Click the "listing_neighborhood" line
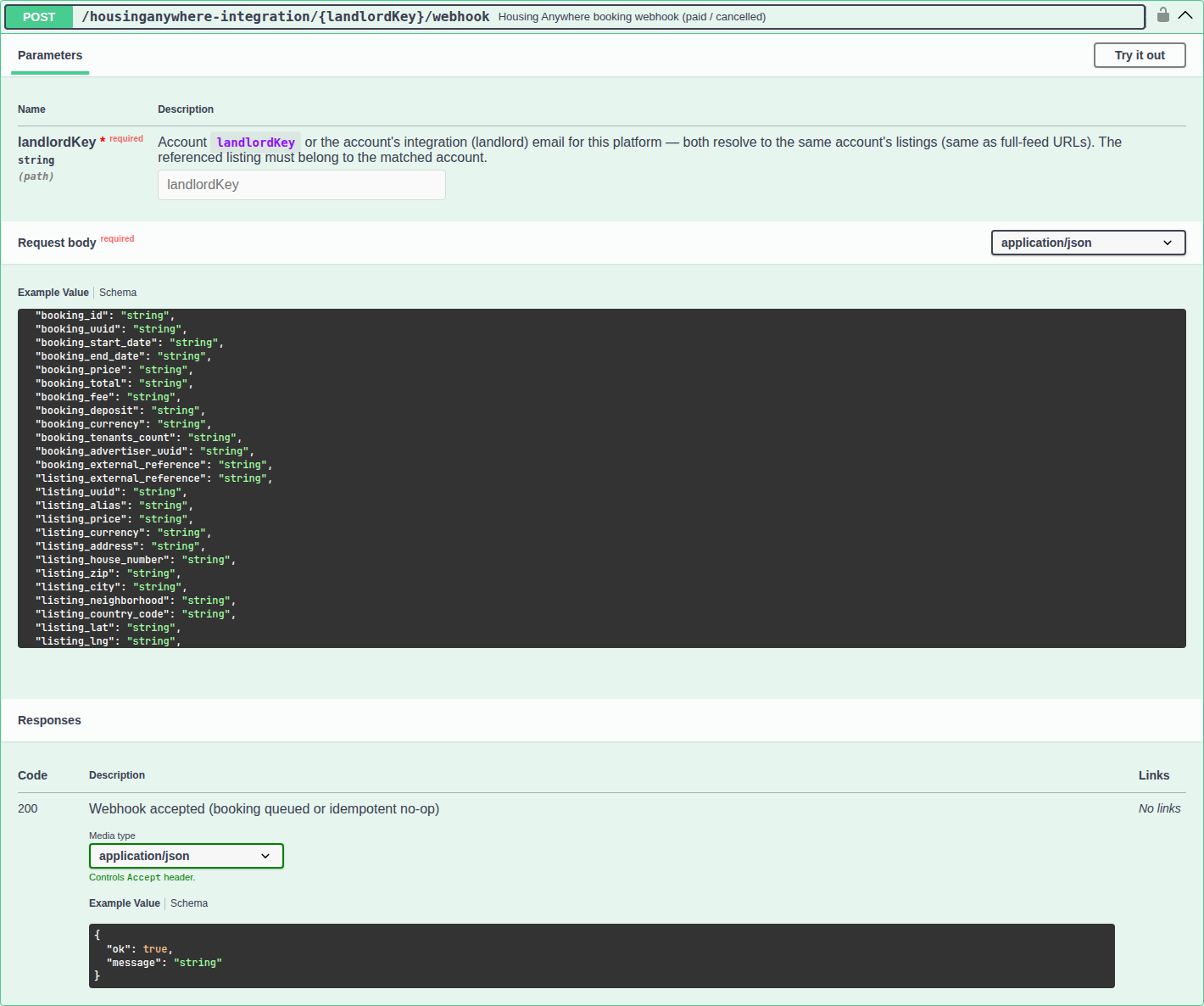This screenshot has height=1006, width=1204. click(136, 601)
